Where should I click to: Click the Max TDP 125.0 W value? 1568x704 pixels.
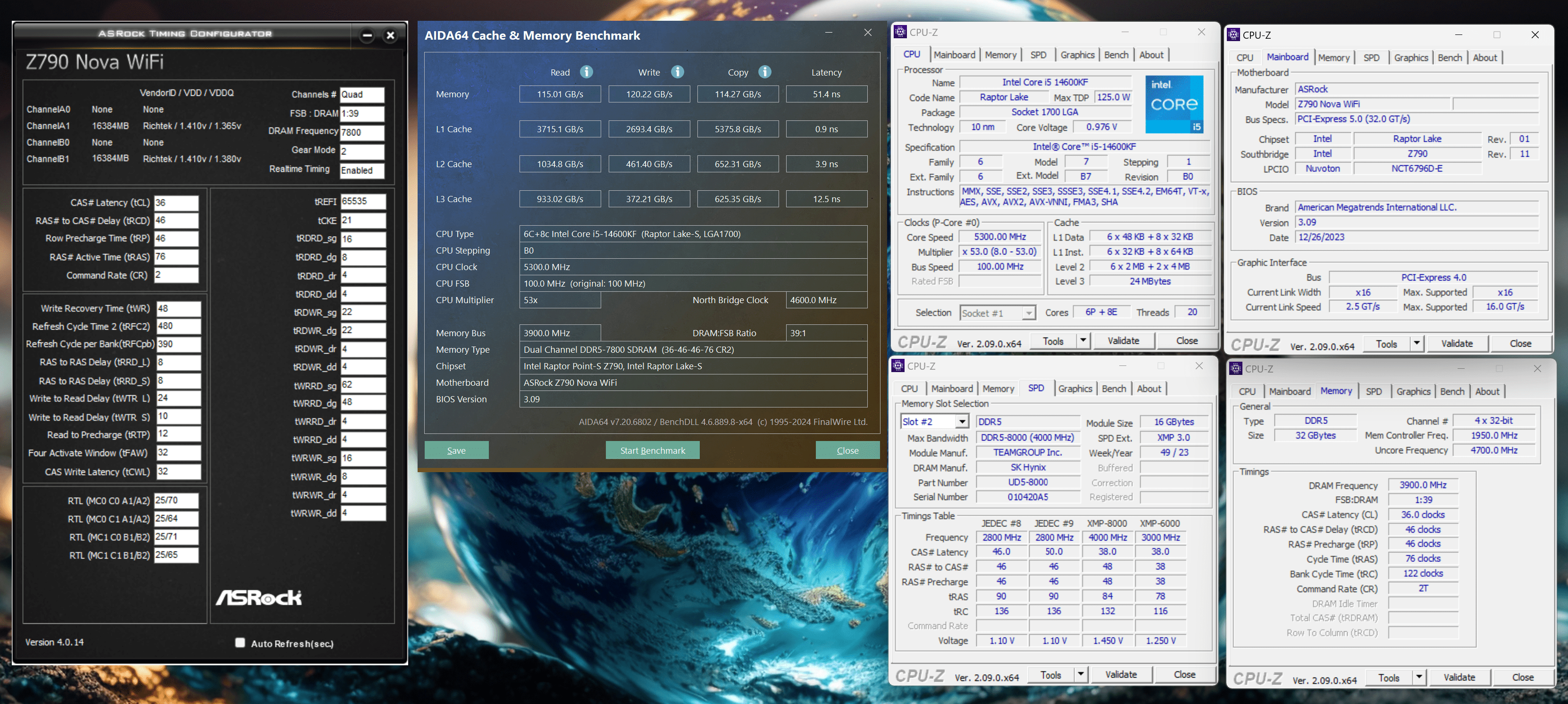pyautogui.click(x=1113, y=97)
